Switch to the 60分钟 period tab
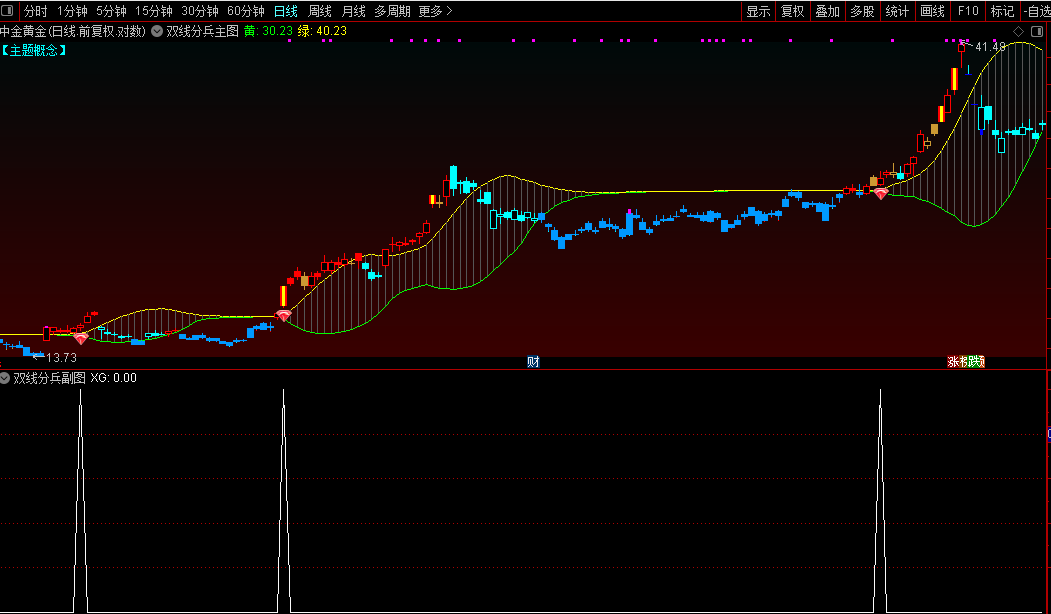Viewport: 1051px width, 614px height. [x=246, y=11]
